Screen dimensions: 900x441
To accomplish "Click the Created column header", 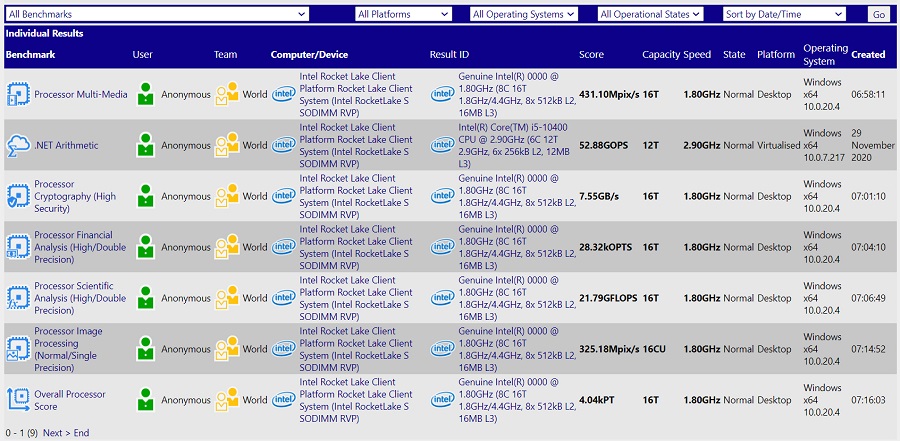I will click(868, 55).
